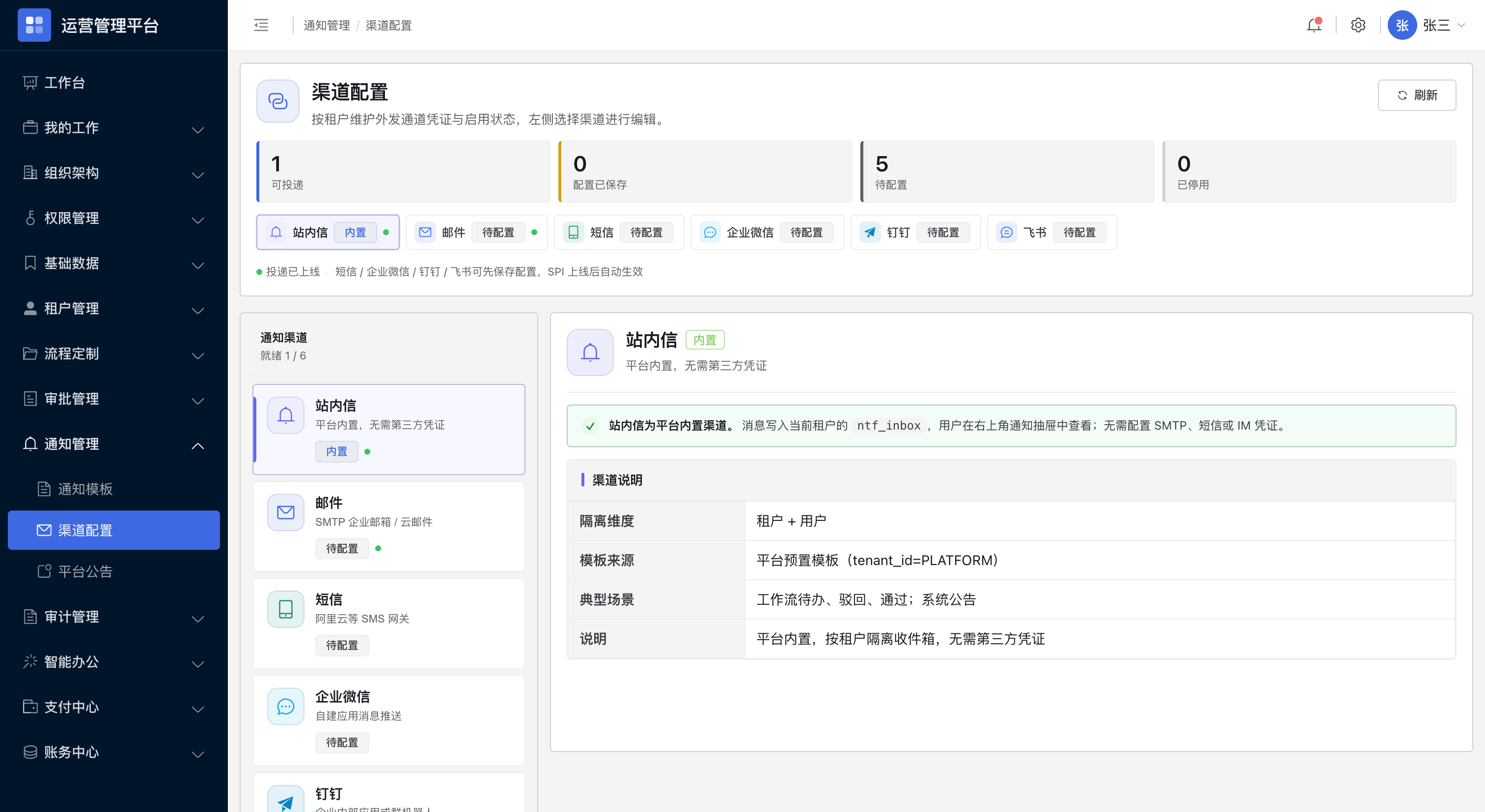The width and height of the screenshot is (1485, 812).
Task: Expand the 组织架构 sidebar menu
Action: 113,173
